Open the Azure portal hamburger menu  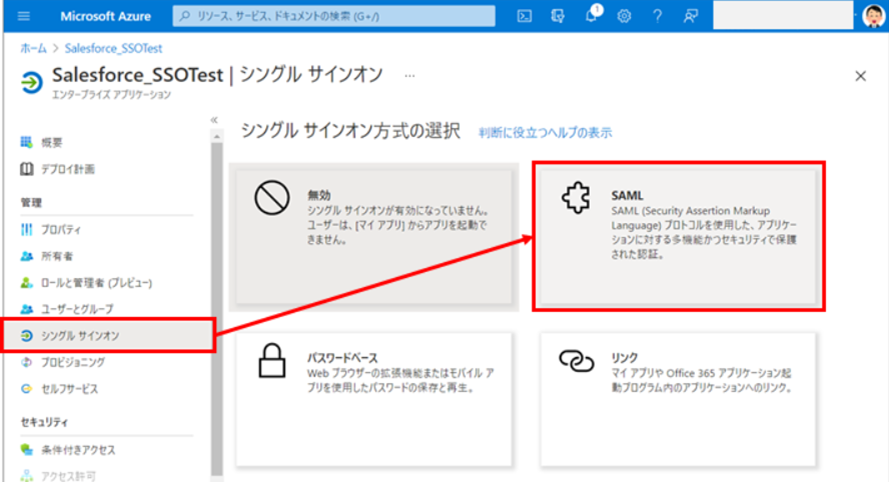23,16
